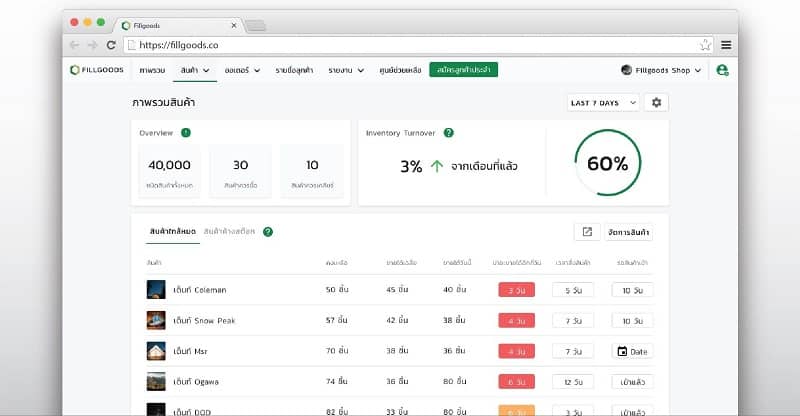Click the 60% circular progress indicator
Image resolution: width=800 pixels, height=416 pixels.
pos(607,163)
